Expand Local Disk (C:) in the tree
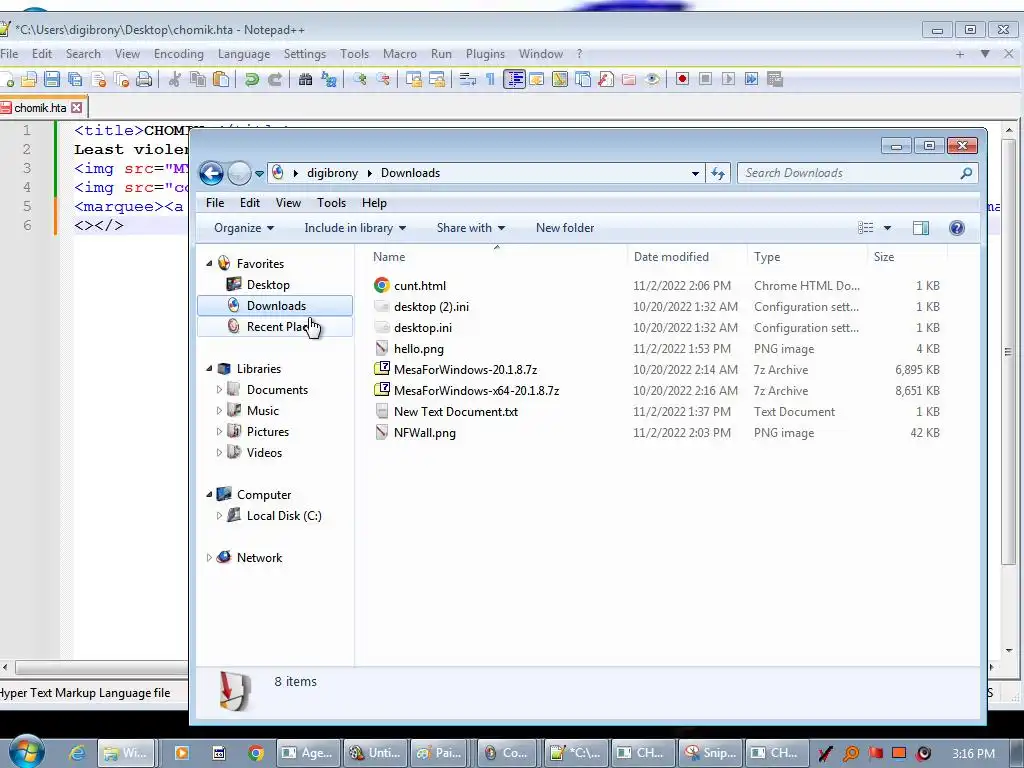The width and height of the screenshot is (1024, 768). [x=219, y=515]
